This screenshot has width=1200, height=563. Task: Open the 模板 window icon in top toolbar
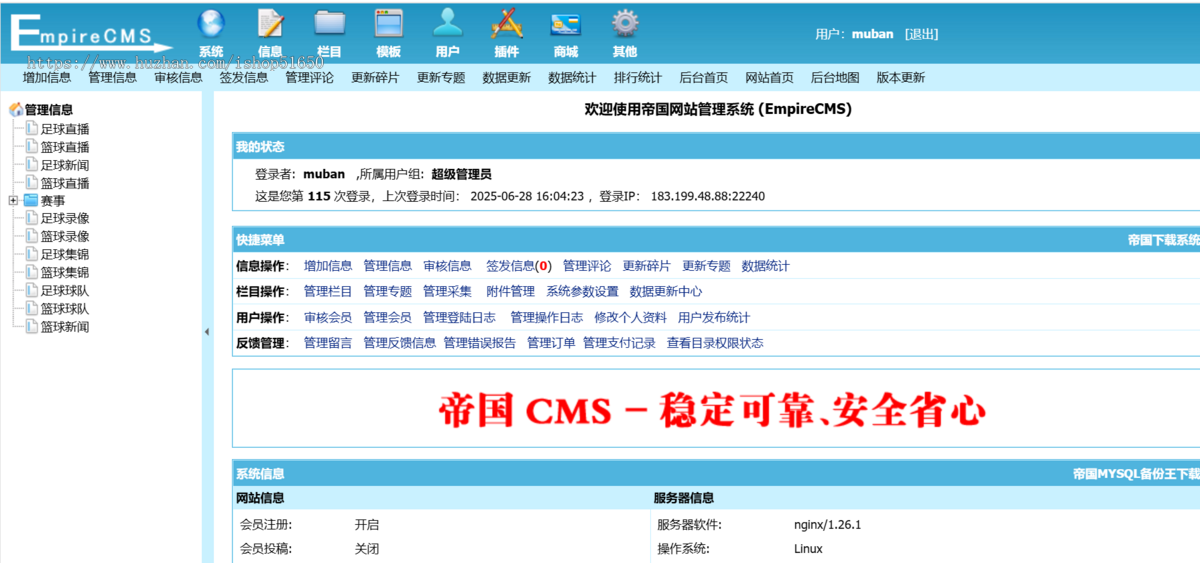tap(388, 22)
